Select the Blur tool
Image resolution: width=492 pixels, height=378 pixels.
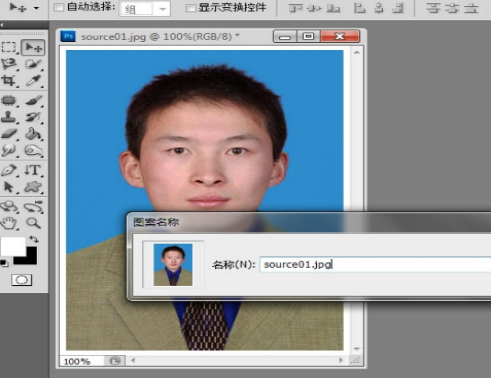9,150
